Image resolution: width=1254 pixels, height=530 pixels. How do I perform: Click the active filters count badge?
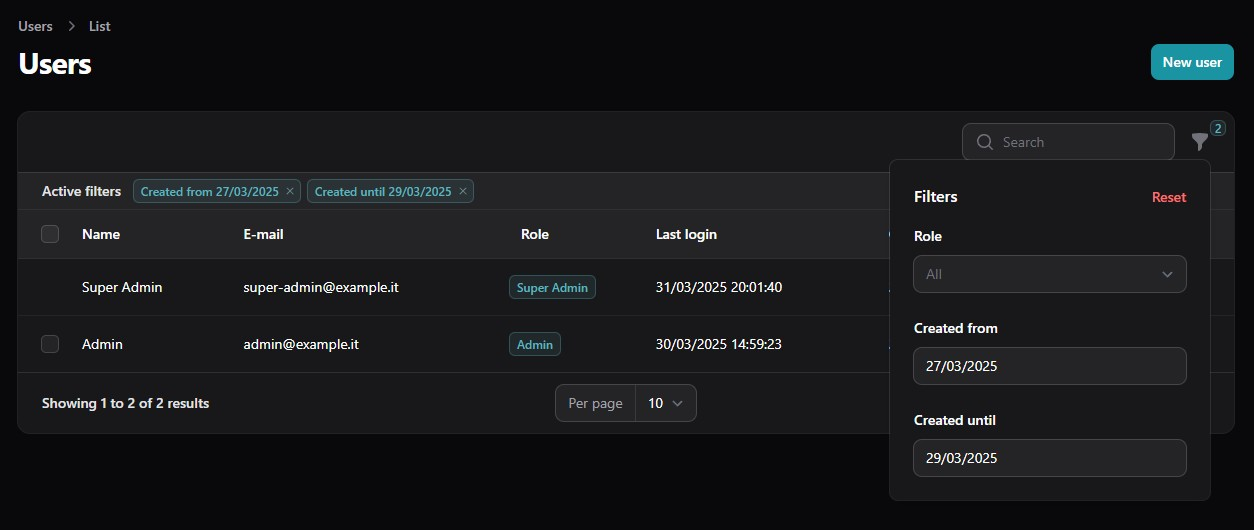(x=1217, y=128)
